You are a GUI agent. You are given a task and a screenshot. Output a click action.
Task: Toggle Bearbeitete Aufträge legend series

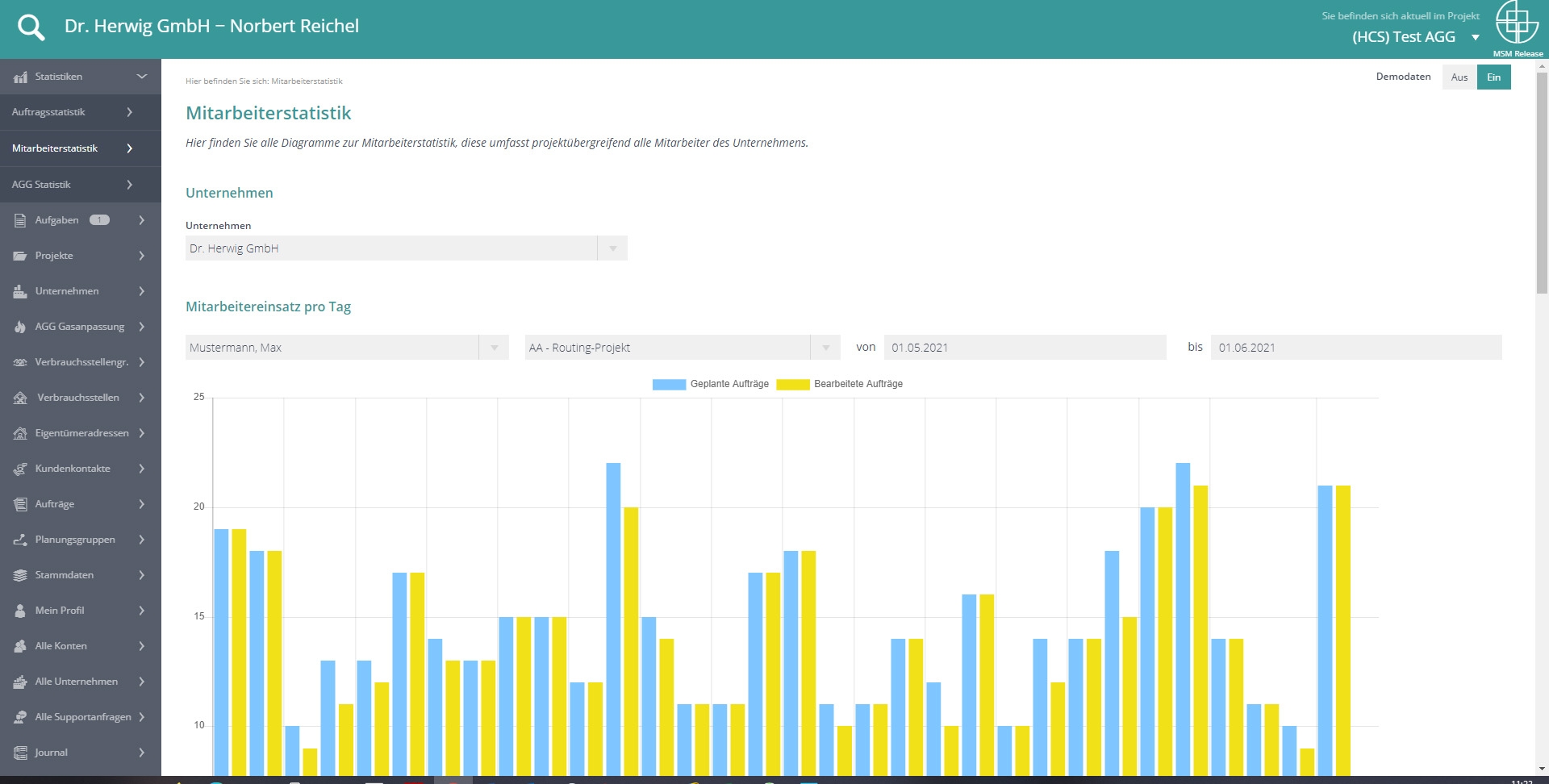(840, 384)
